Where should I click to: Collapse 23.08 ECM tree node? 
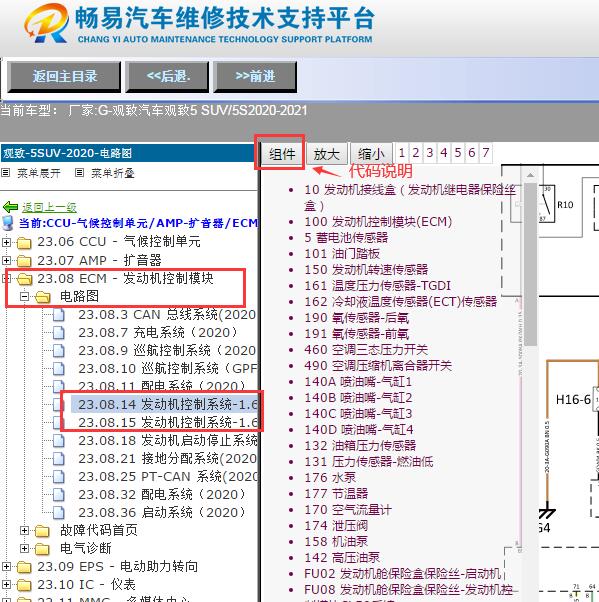[6, 278]
